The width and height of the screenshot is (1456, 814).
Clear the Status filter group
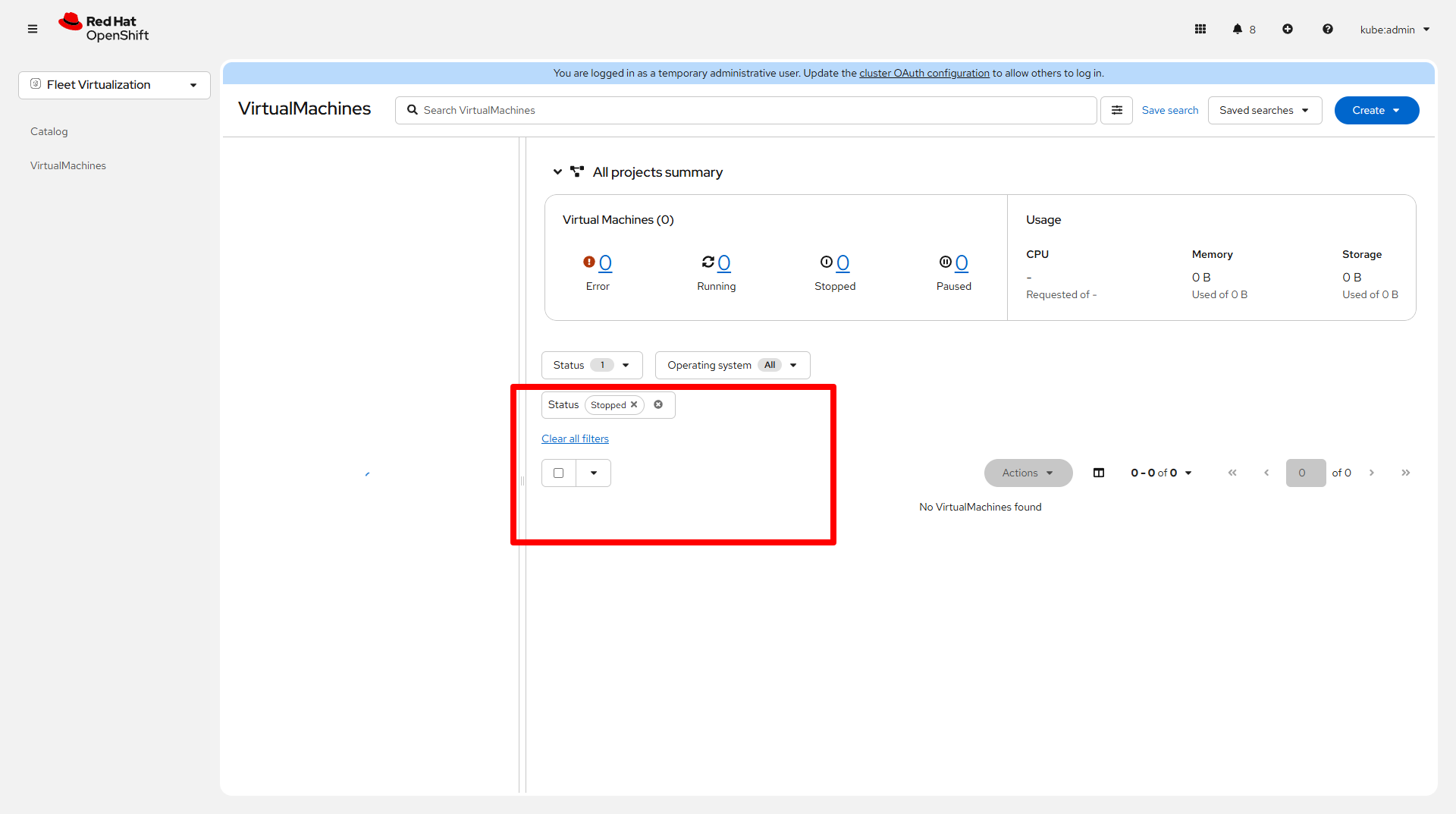[658, 404]
